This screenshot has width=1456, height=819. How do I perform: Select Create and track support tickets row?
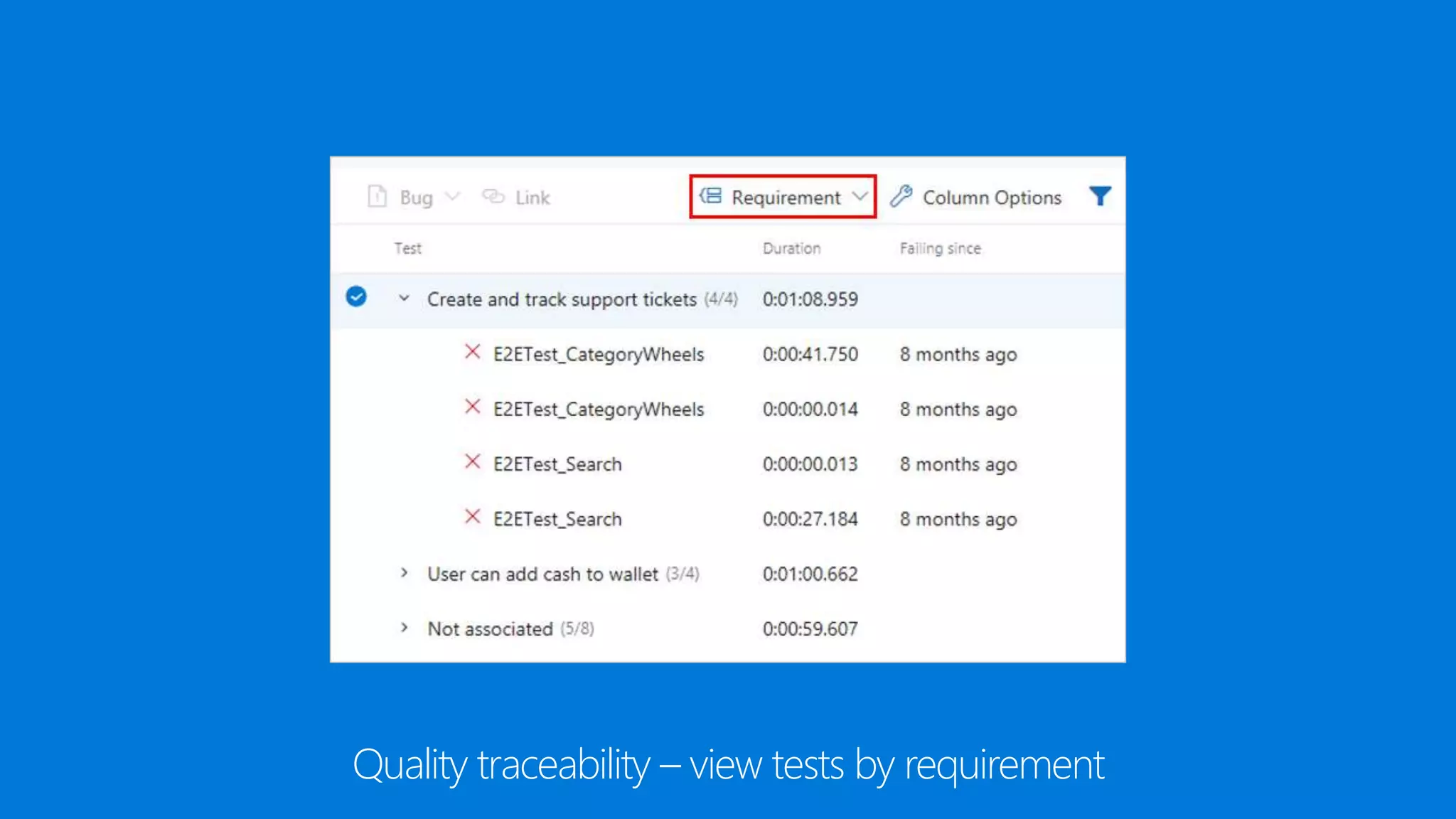pyautogui.click(x=728, y=300)
